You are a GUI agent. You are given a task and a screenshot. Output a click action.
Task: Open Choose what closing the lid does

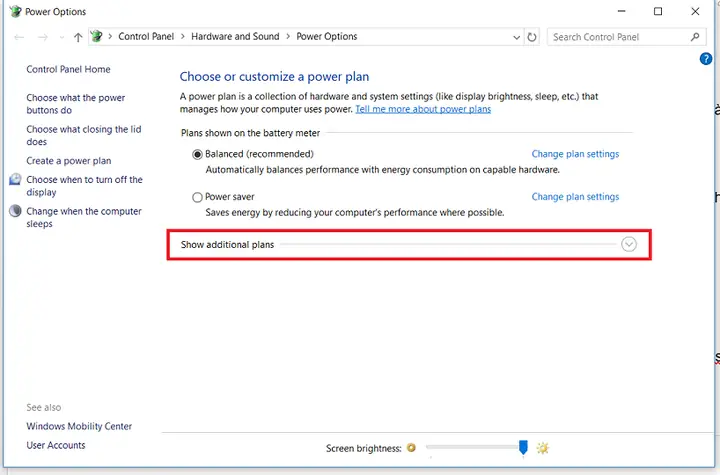coord(84,136)
